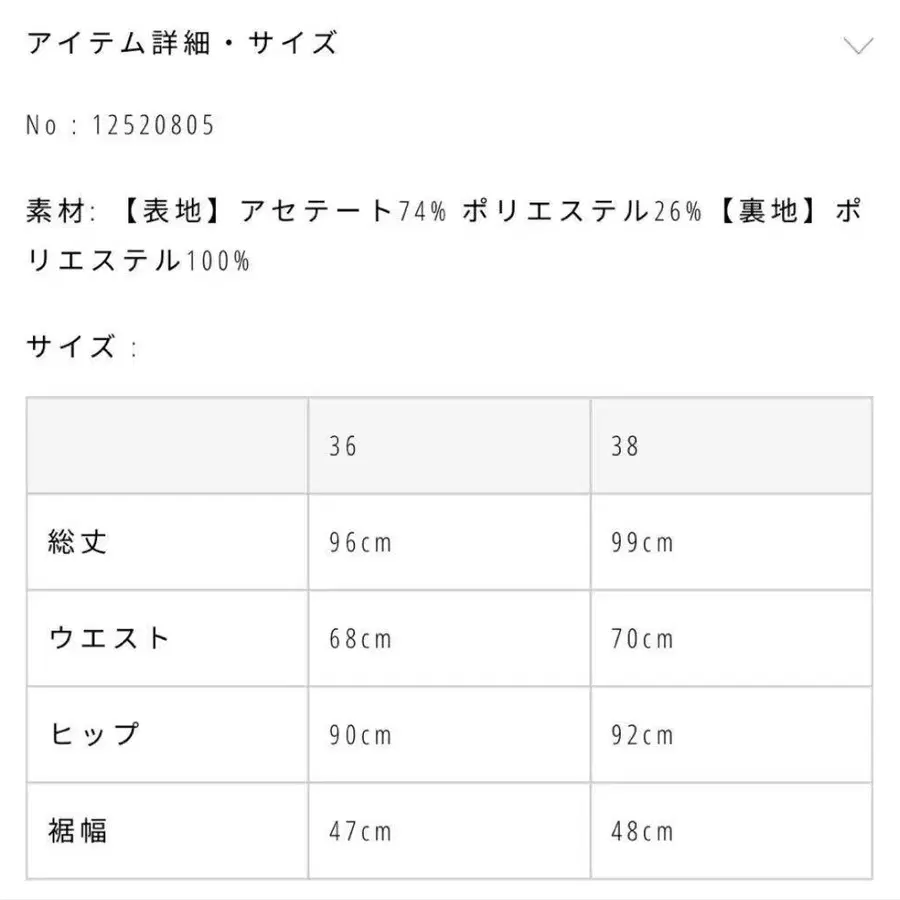Click the 裾幅 row label
Viewport: 900px width, 900px height.
(x=78, y=830)
